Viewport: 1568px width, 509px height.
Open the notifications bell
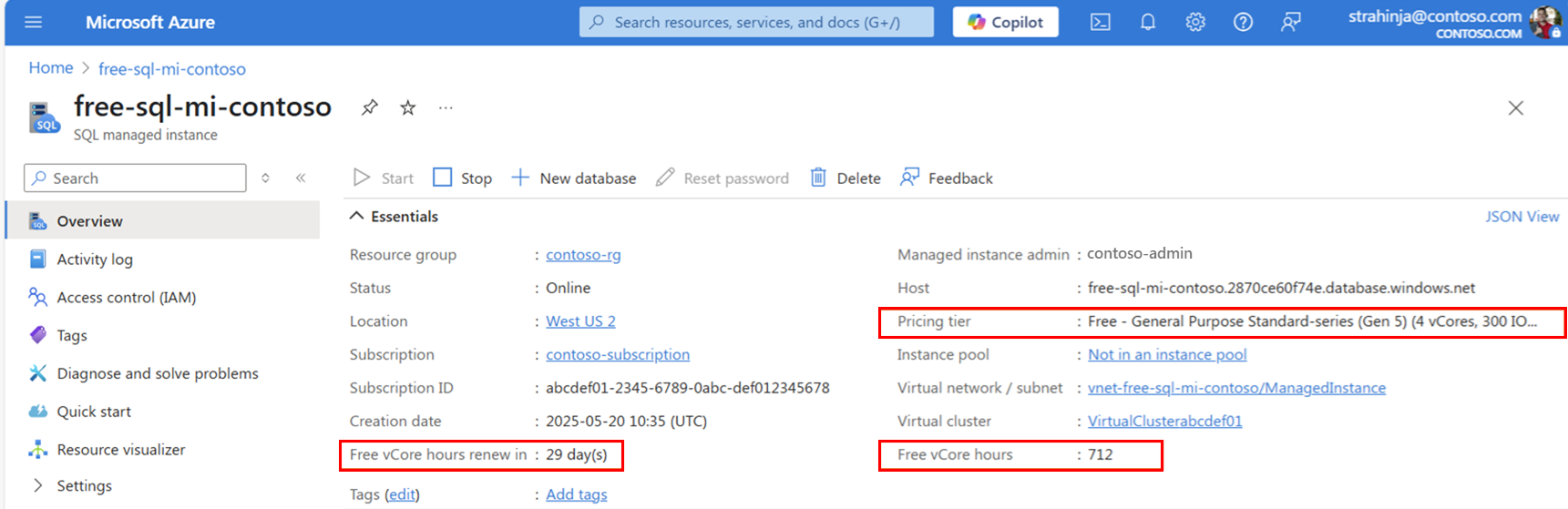point(1148,22)
